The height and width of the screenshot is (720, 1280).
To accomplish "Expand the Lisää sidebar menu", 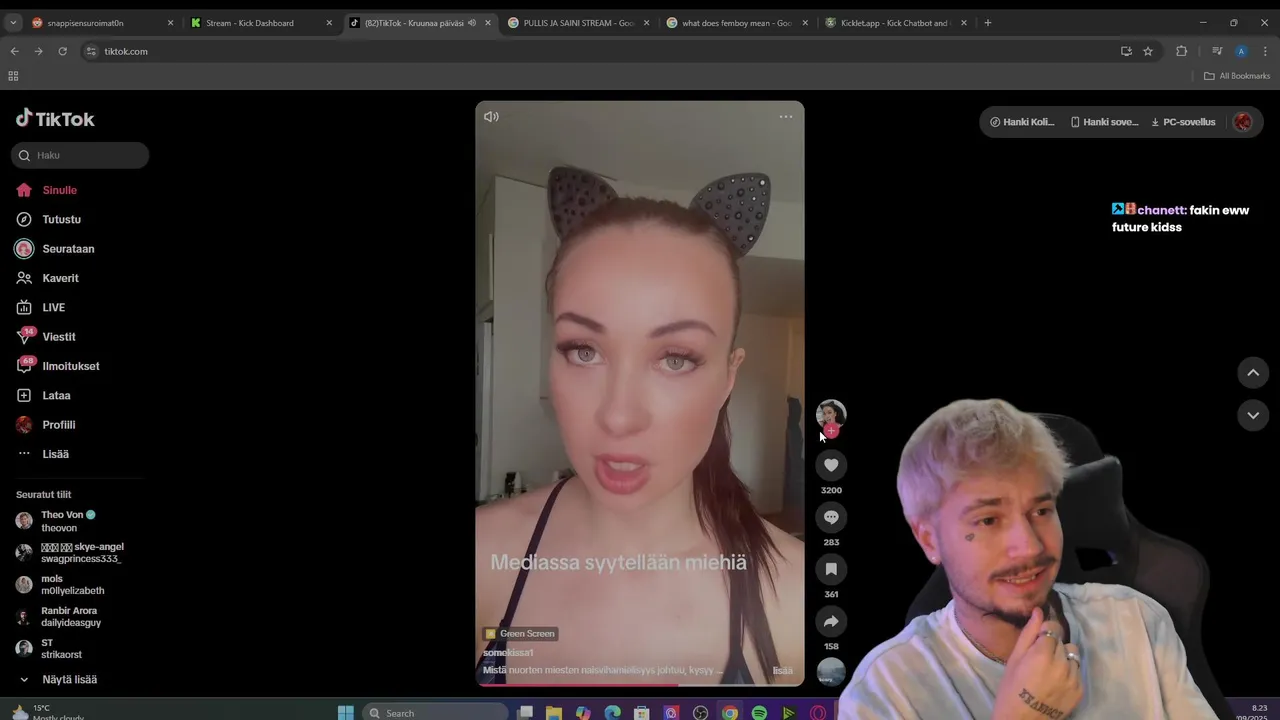I will tap(55, 454).
